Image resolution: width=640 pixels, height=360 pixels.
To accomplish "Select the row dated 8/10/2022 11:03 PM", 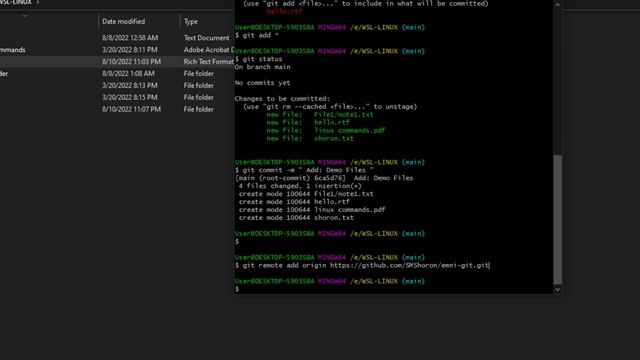I will point(117,61).
